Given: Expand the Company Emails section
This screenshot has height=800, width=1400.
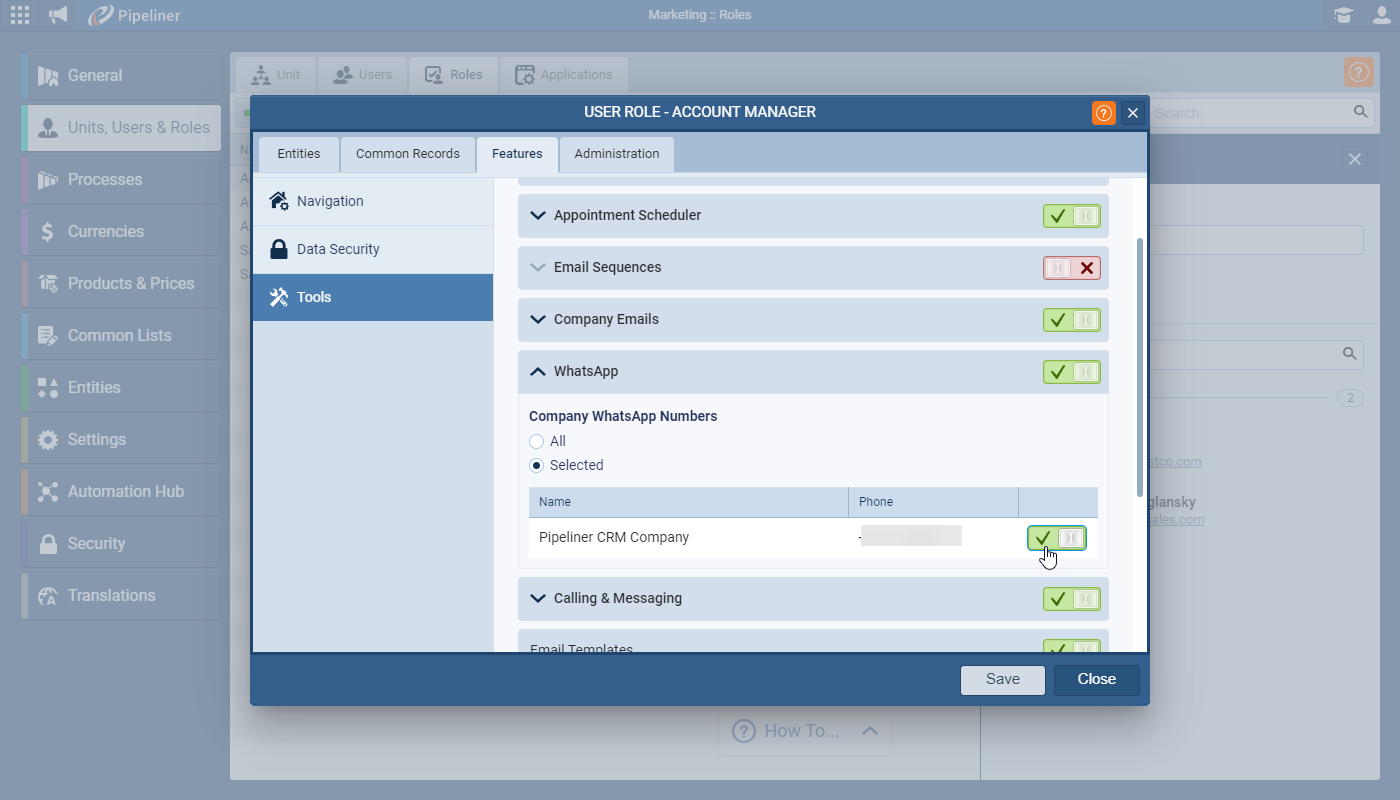Looking at the screenshot, I should [538, 320].
